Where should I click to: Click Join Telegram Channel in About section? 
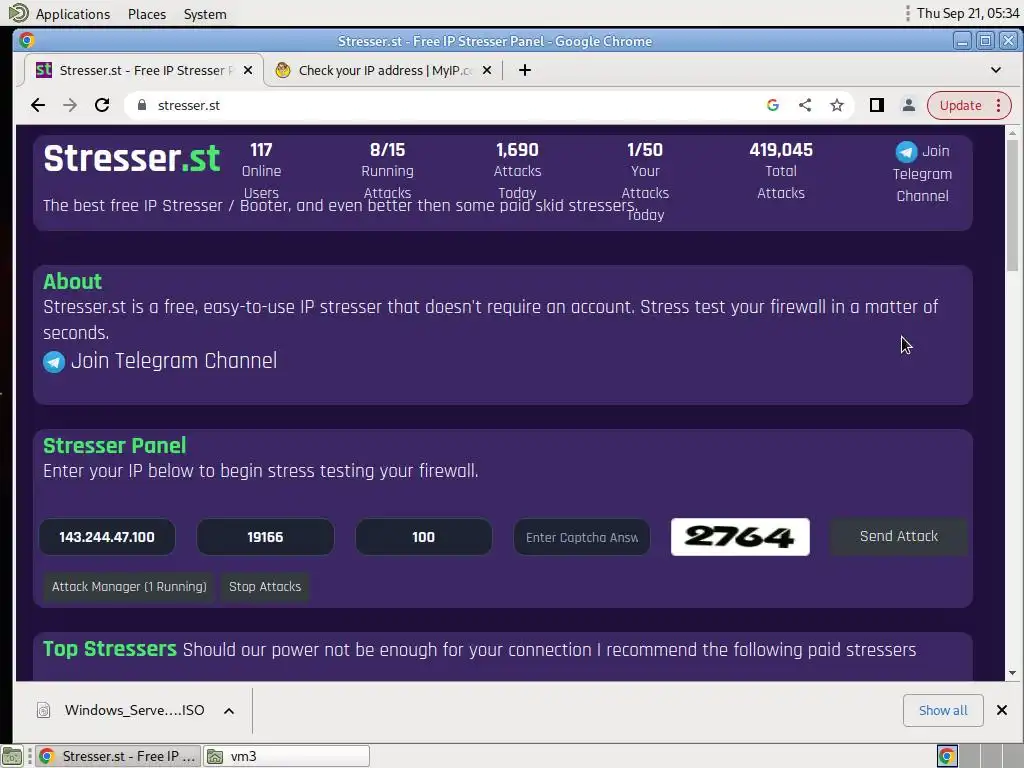[x=174, y=360]
